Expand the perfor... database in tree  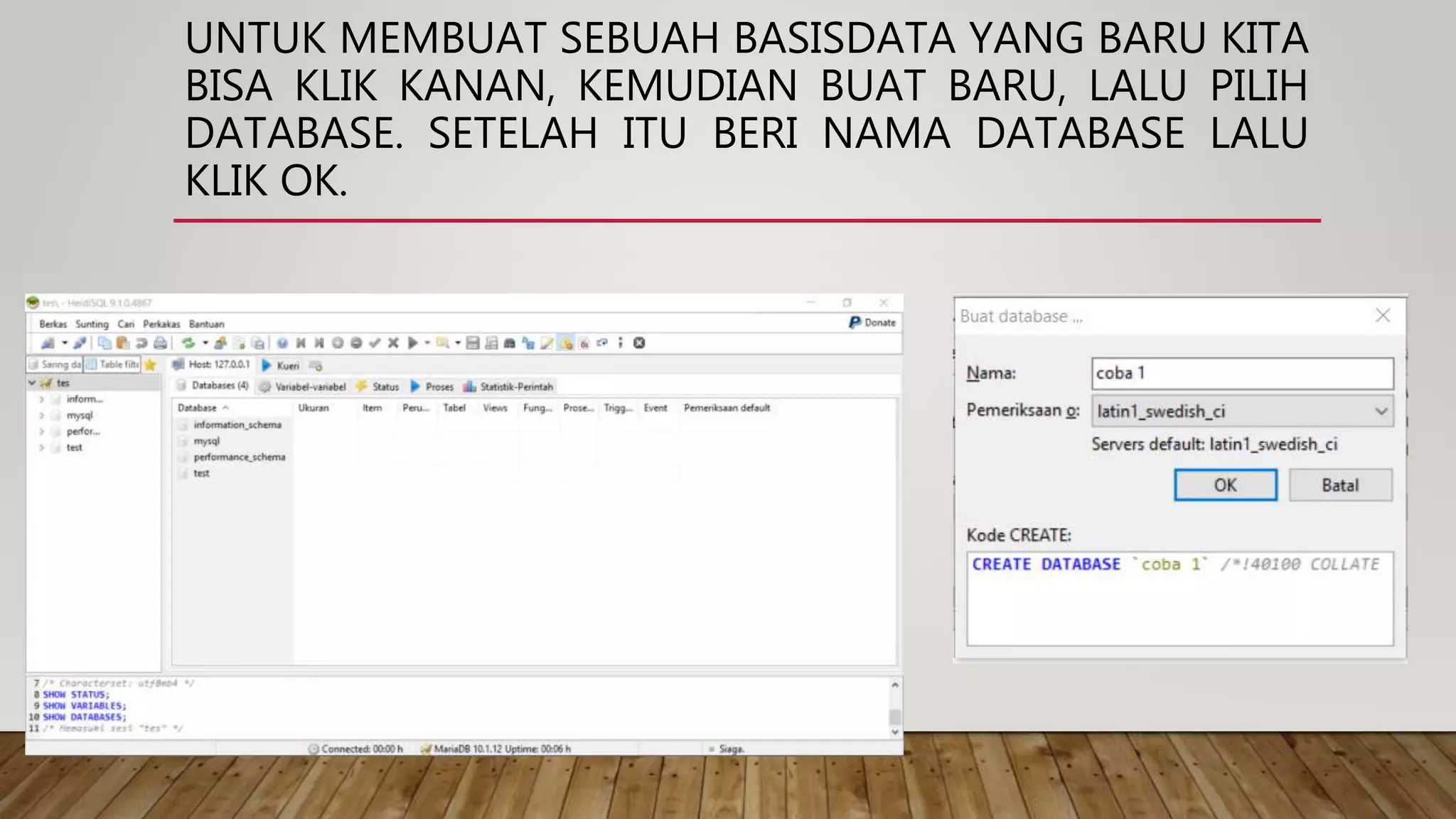click(41, 432)
